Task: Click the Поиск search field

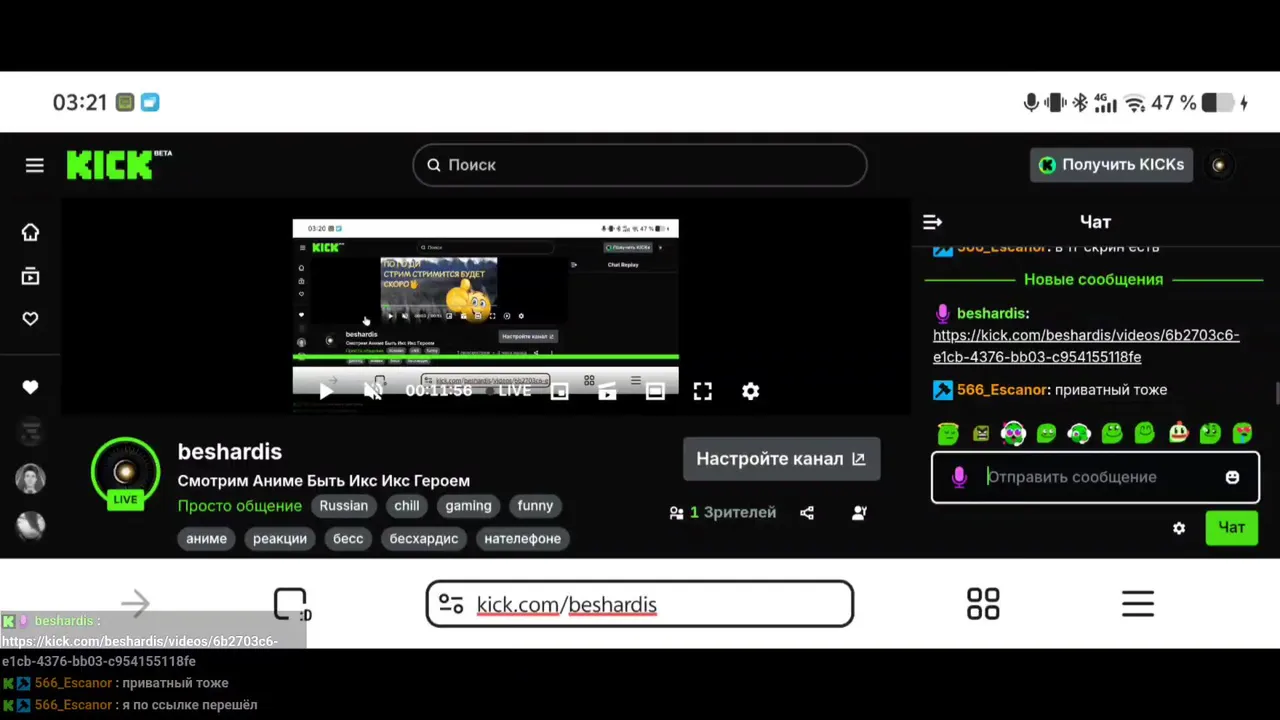Action: pos(640,165)
